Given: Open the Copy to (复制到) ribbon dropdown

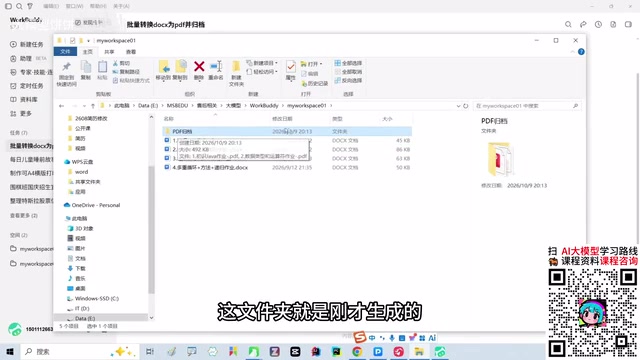Looking at the screenshot, I should (180, 70).
